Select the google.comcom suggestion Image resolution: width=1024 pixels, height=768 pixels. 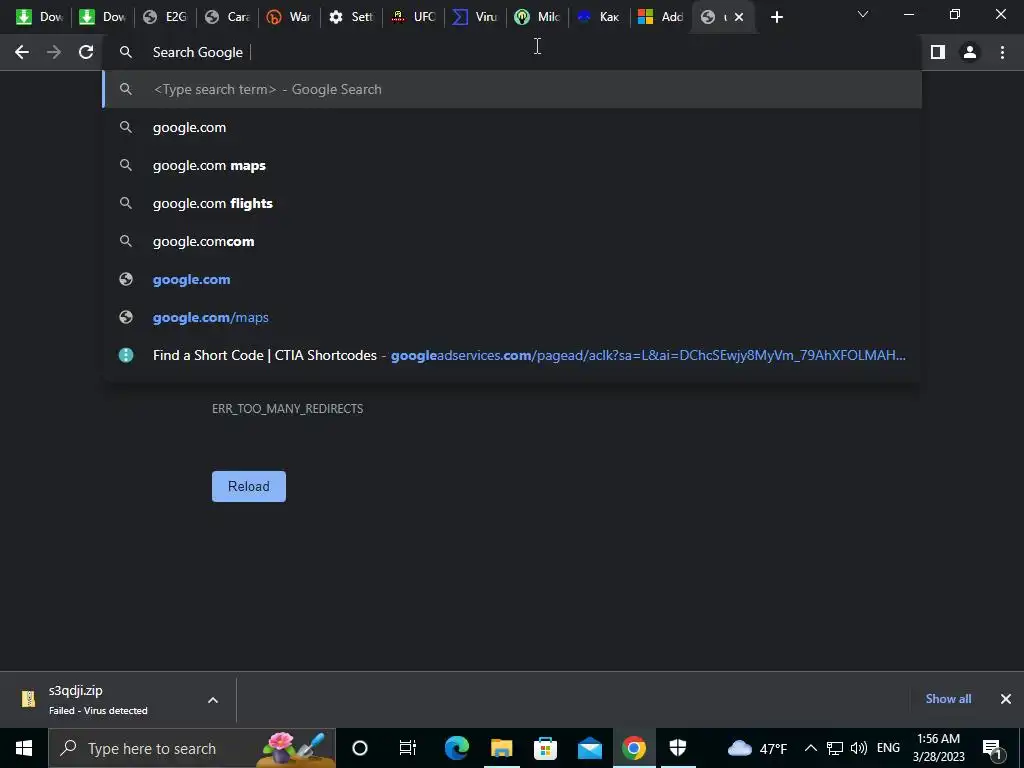(511, 241)
